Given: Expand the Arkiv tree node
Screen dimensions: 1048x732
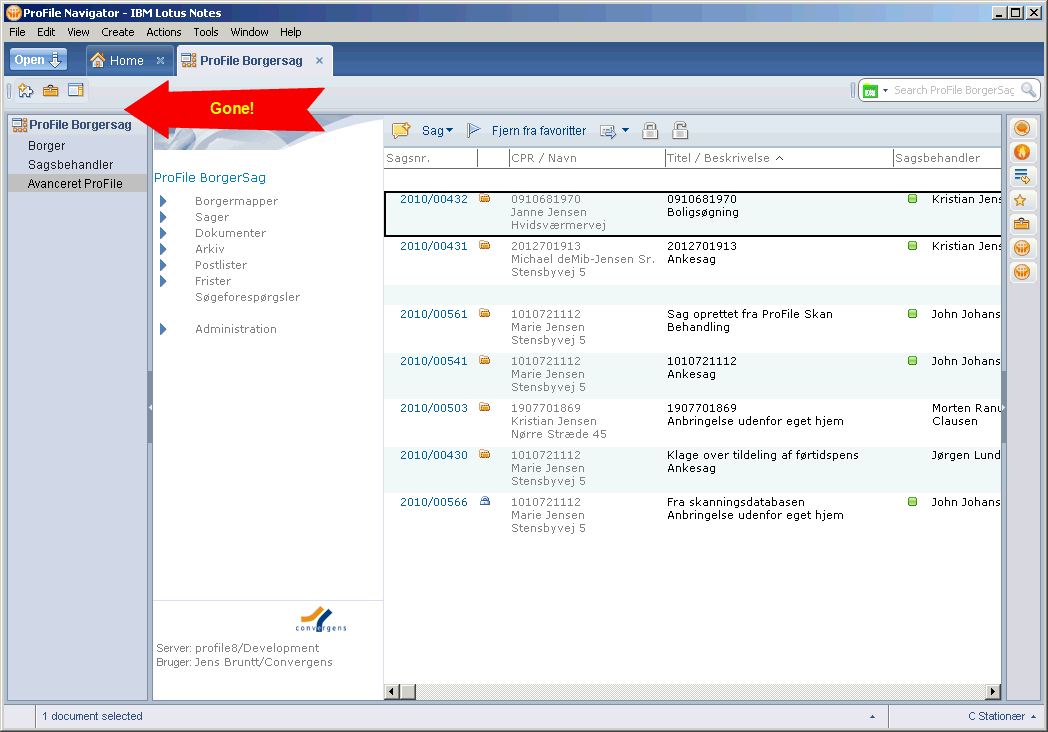Looking at the screenshot, I should 163,249.
